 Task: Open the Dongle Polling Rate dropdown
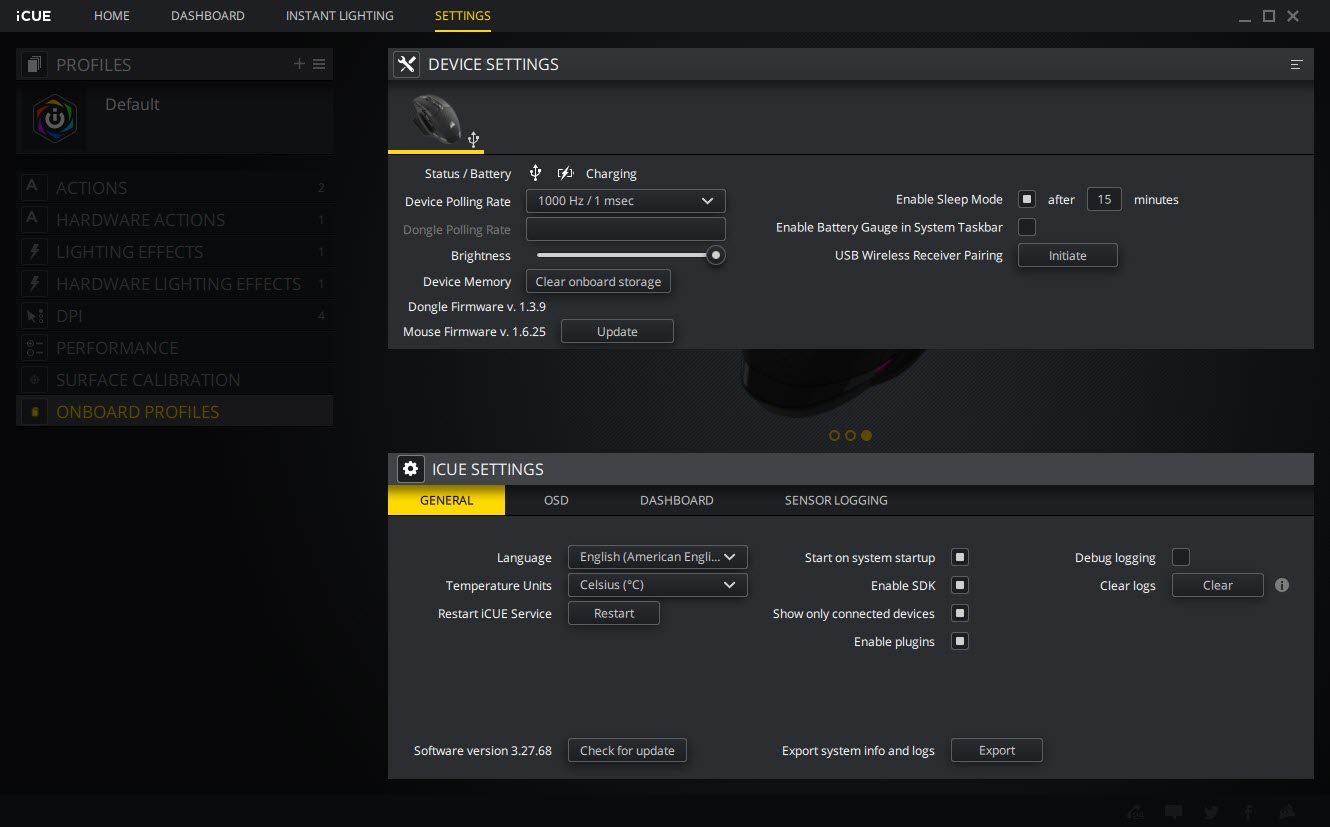(626, 229)
